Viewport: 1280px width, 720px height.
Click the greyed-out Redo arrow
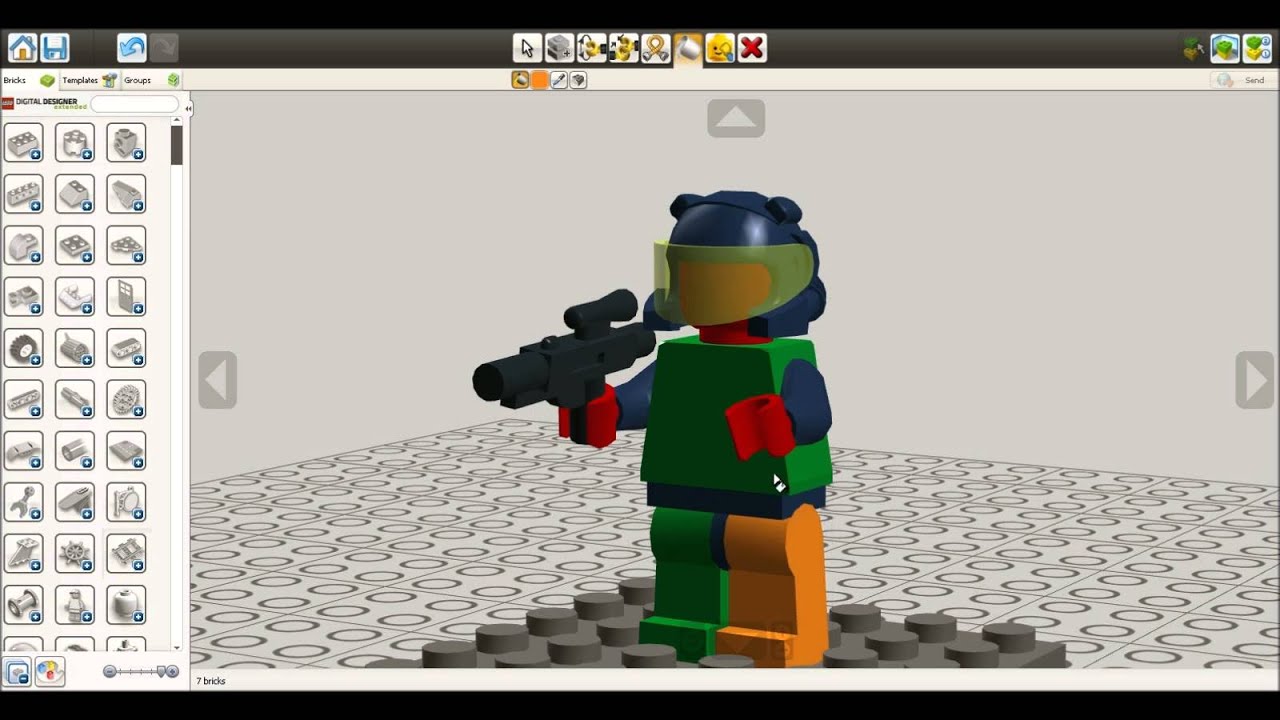click(163, 48)
